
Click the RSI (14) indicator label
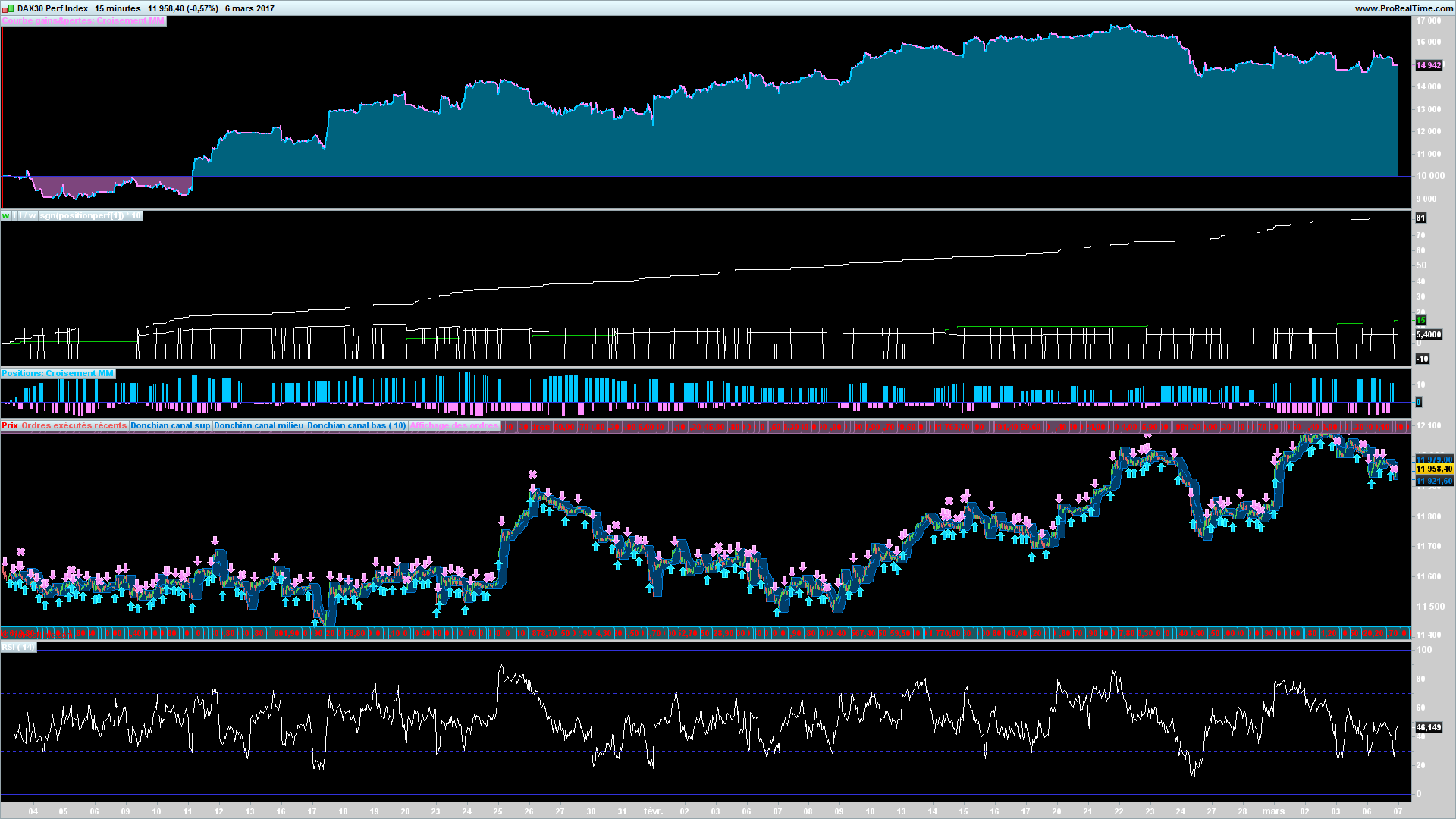click(17, 647)
